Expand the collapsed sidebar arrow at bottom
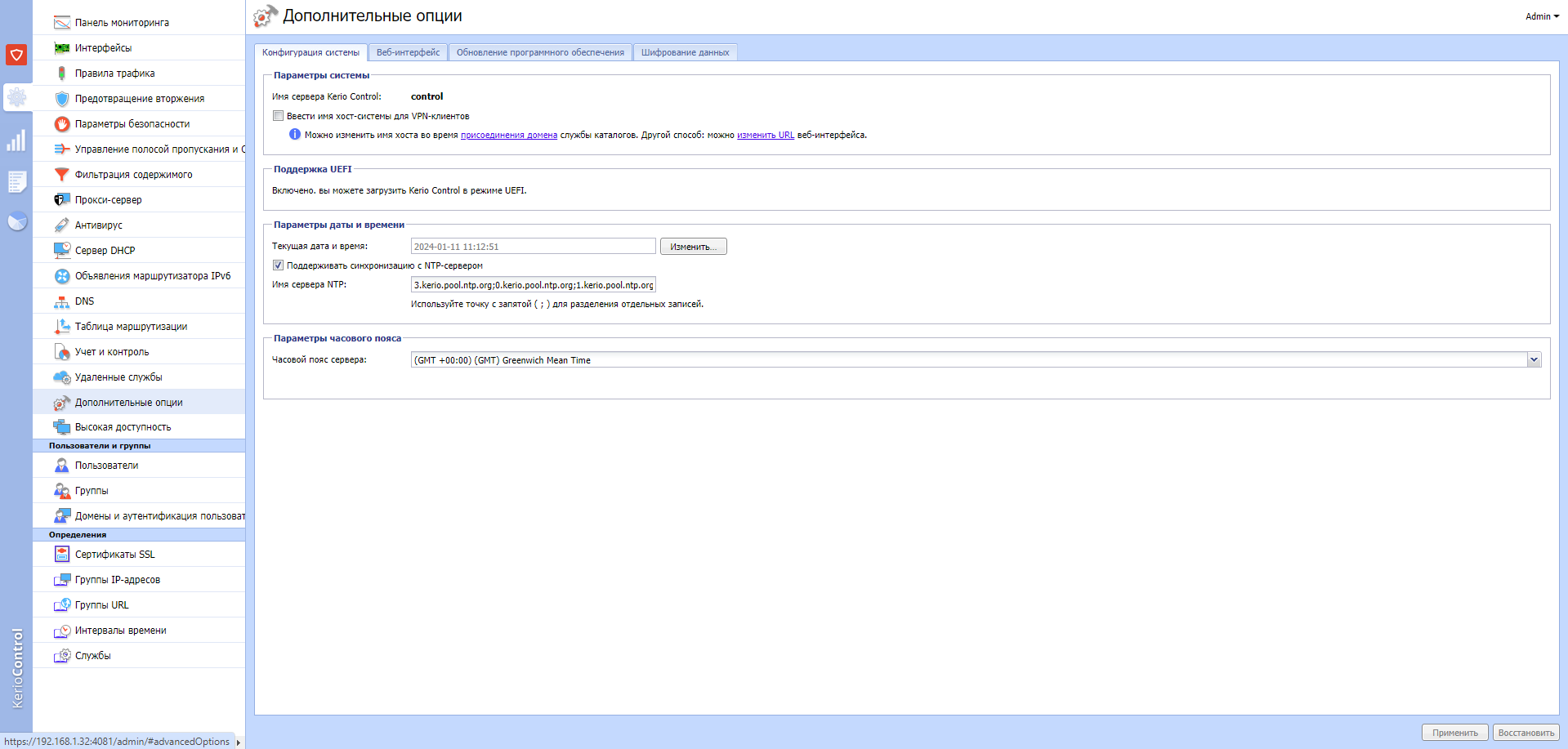1568x749 pixels. pyautogui.click(x=239, y=742)
